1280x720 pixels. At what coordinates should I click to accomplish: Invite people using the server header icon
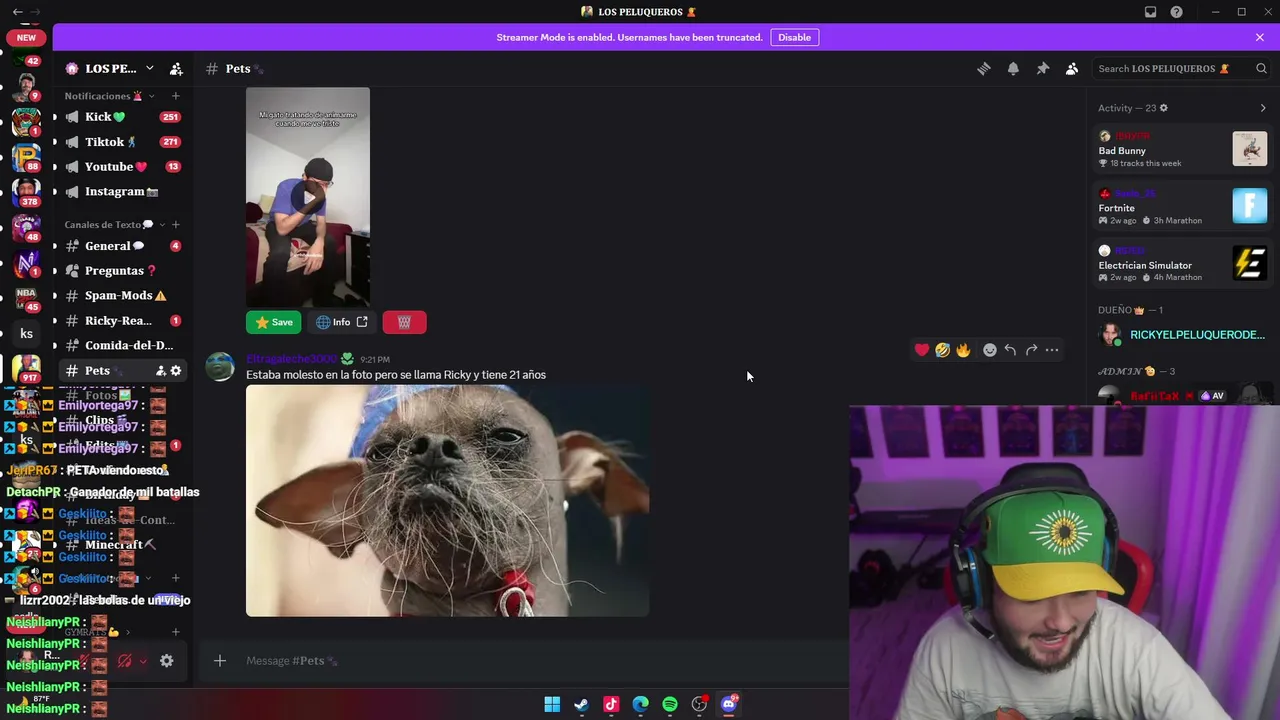point(176,69)
